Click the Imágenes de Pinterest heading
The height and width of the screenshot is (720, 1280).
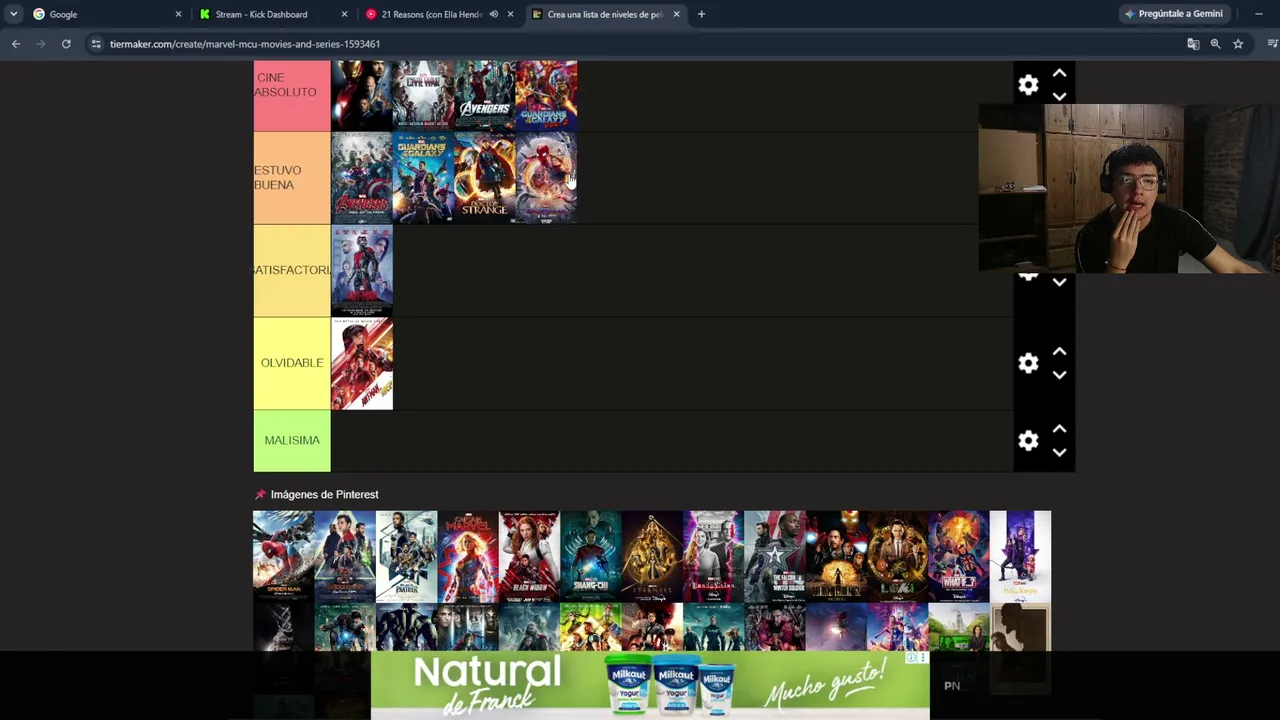click(x=324, y=495)
